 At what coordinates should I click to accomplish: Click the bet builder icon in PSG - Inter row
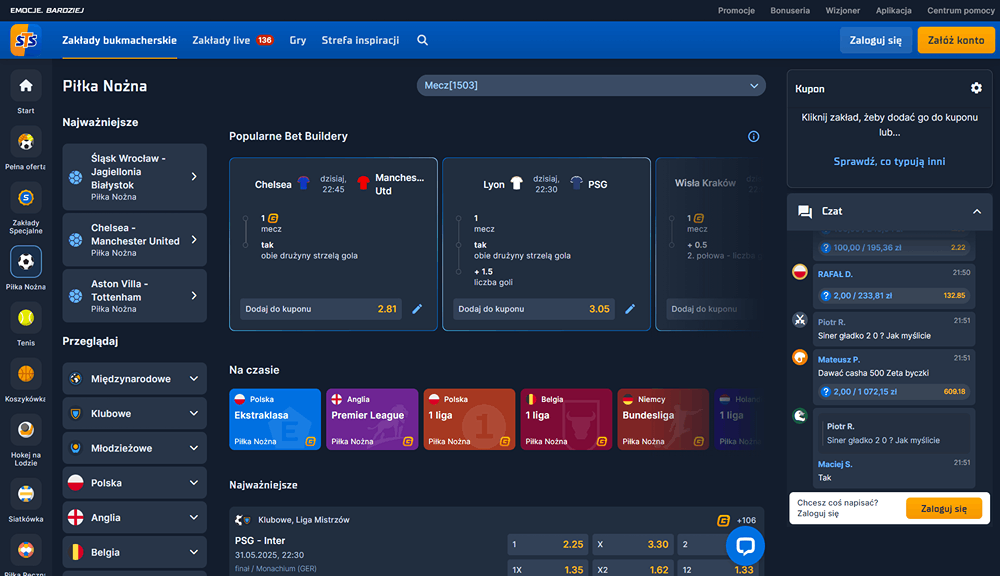pos(723,521)
